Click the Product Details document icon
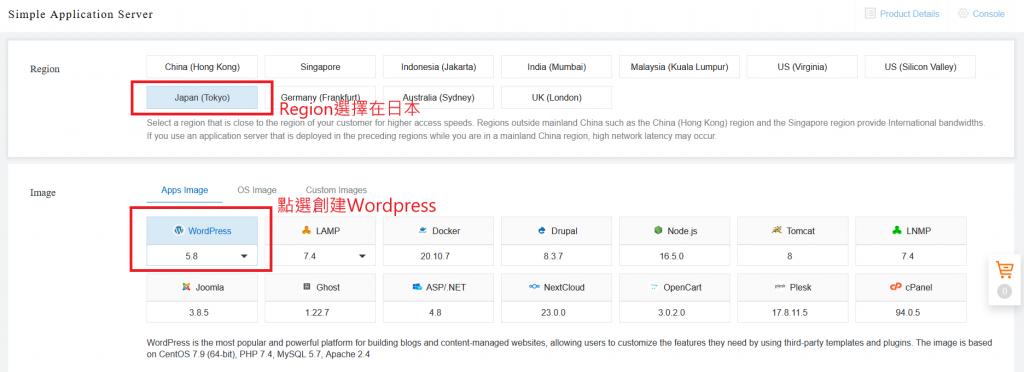The height and width of the screenshot is (372, 1024). tap(870, 13)
